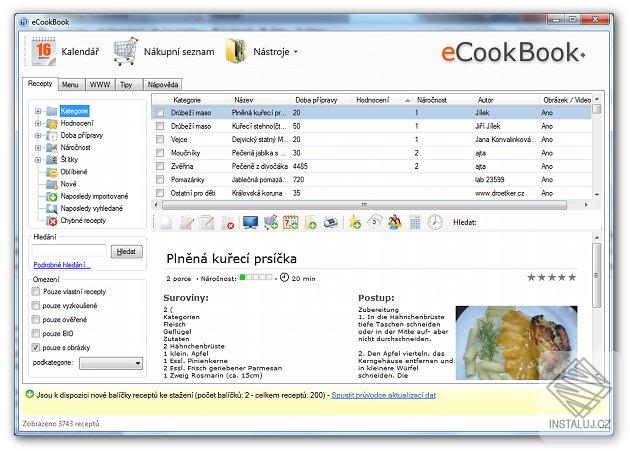Click the people portions icon
The width and height of the screenshot is (630, 451).
[395, 222]
